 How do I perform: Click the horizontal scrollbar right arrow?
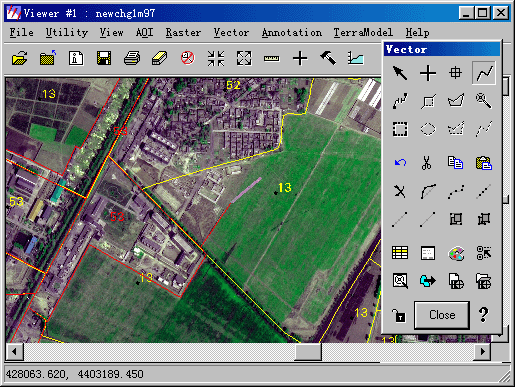click(482, 352)
